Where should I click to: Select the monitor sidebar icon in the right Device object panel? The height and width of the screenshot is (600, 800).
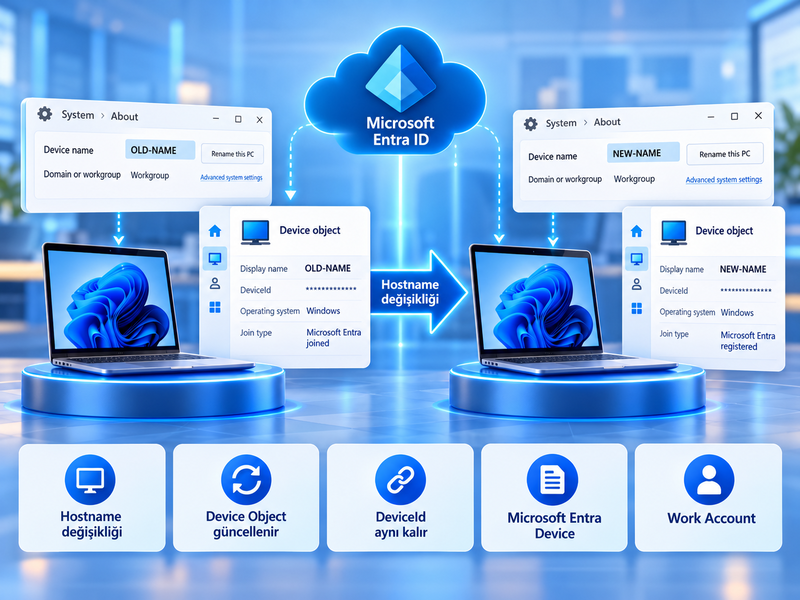(x=636, y=259)
